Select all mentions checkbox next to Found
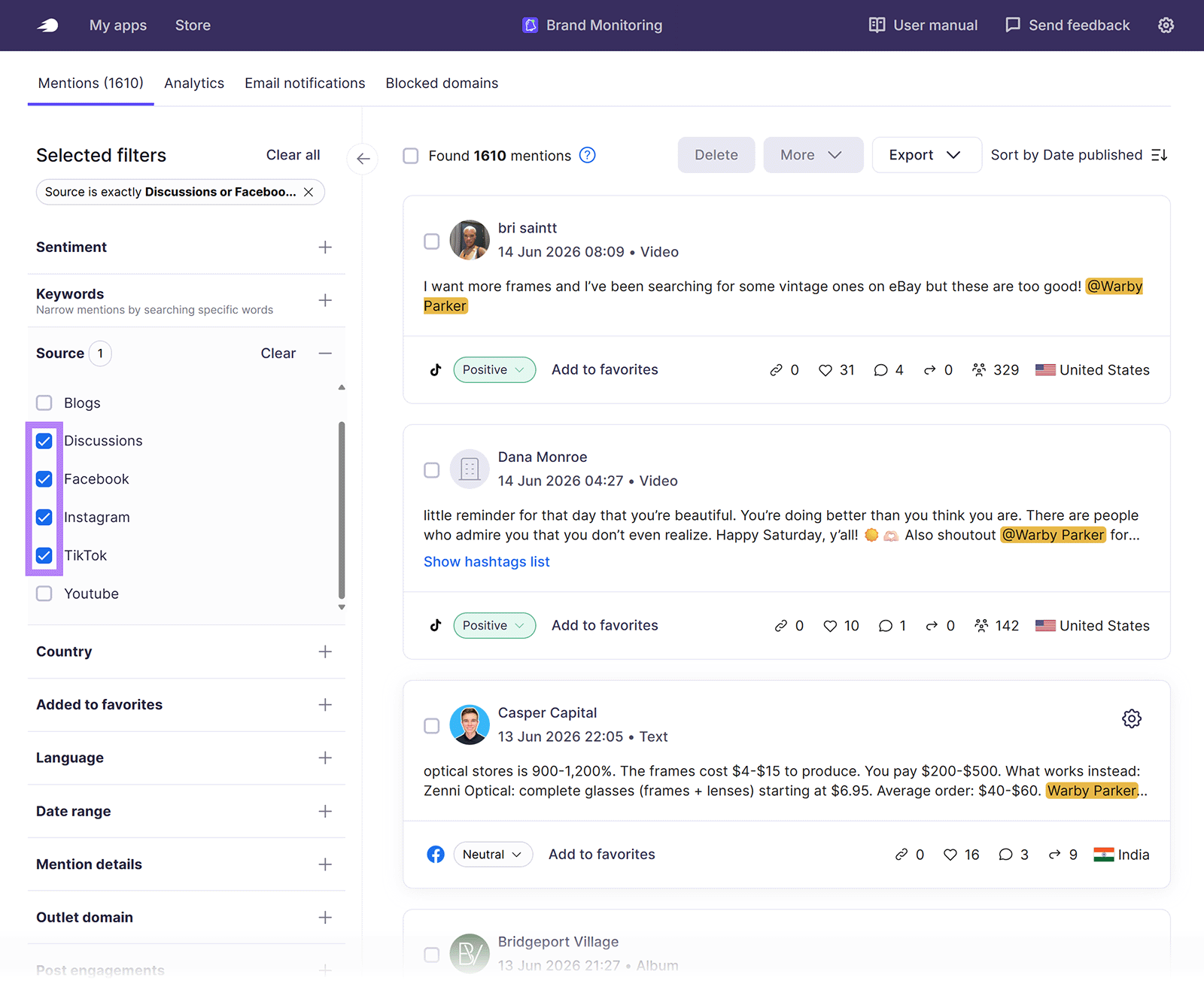Screen dimensions: 1204x981 (411, 156)
